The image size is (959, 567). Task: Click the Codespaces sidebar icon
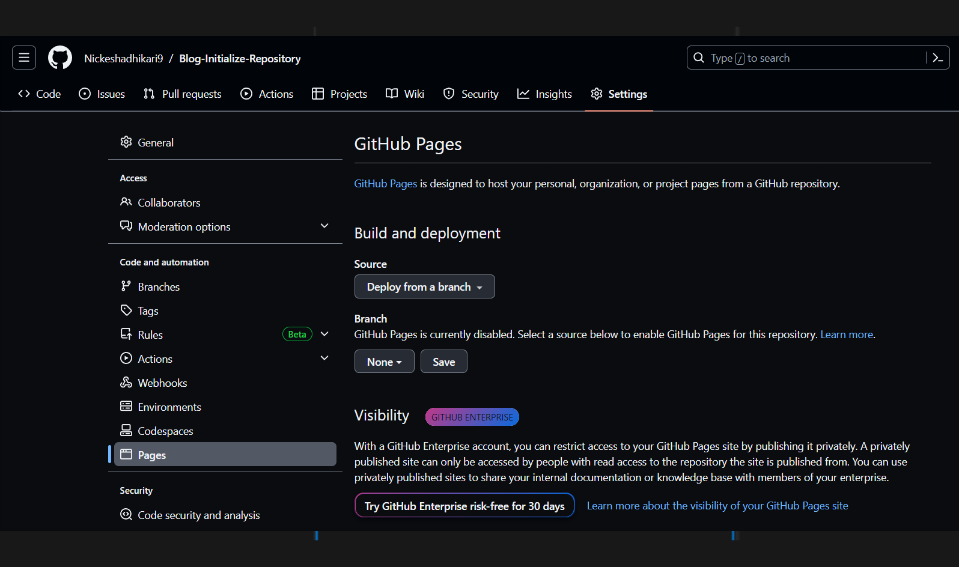pyautogui.click(x=126, y=431)
